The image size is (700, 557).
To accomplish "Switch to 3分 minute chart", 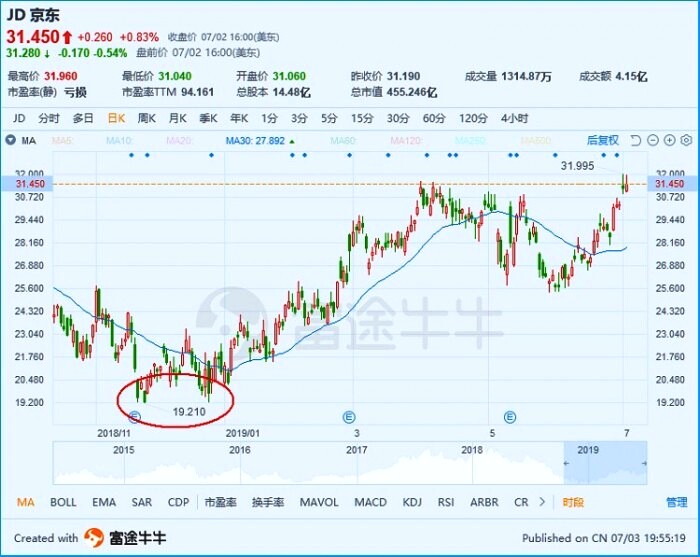I will (x=299, y=118).
